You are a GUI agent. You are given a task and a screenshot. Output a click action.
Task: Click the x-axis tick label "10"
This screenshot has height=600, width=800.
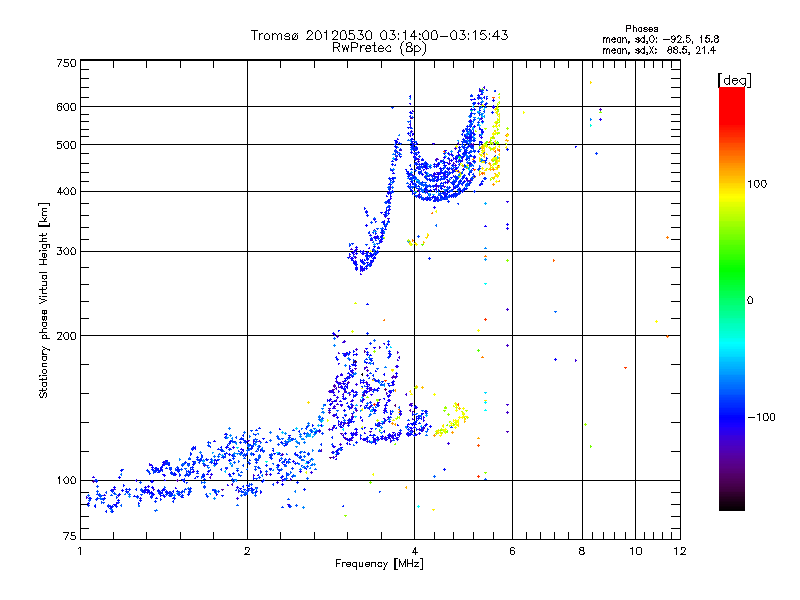click(636, 551)
